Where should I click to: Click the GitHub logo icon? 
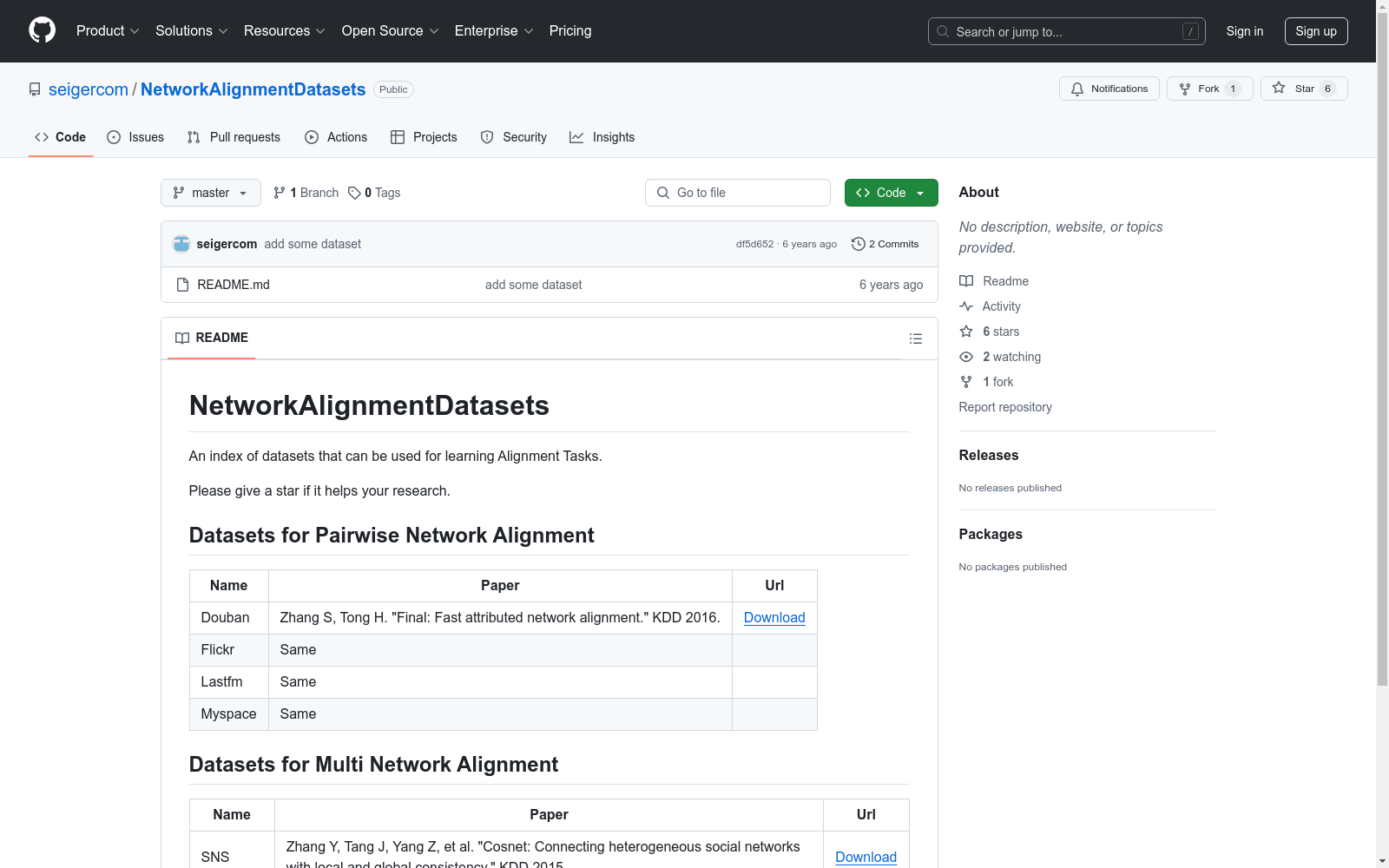click(42, 30)
